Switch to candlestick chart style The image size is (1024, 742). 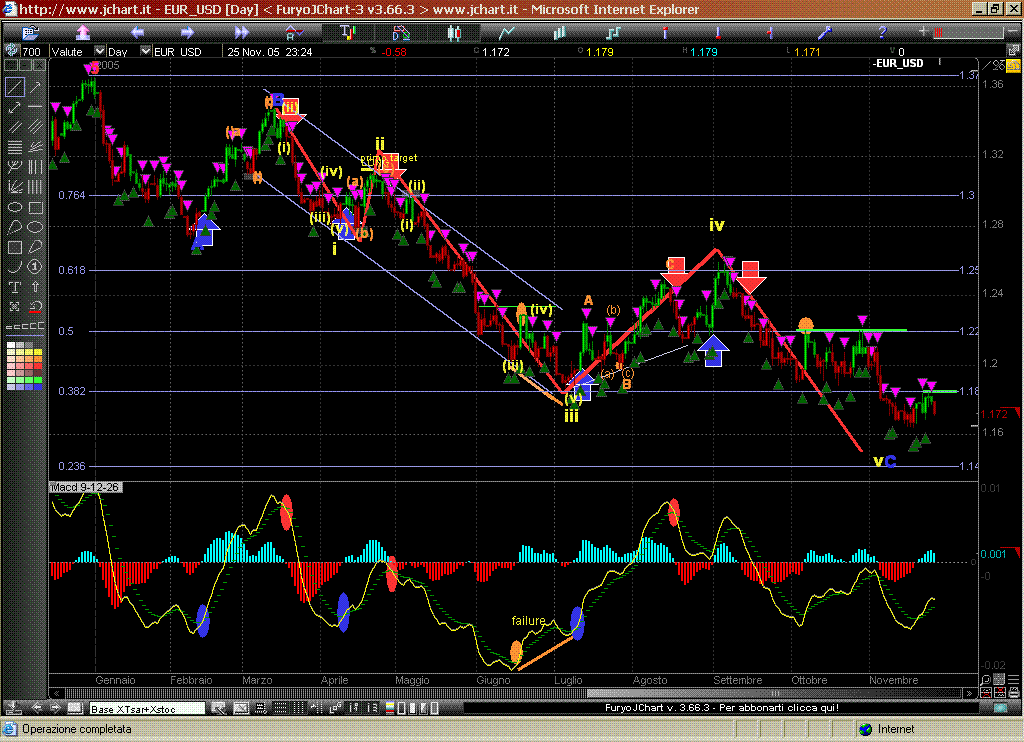click(453, 32)
